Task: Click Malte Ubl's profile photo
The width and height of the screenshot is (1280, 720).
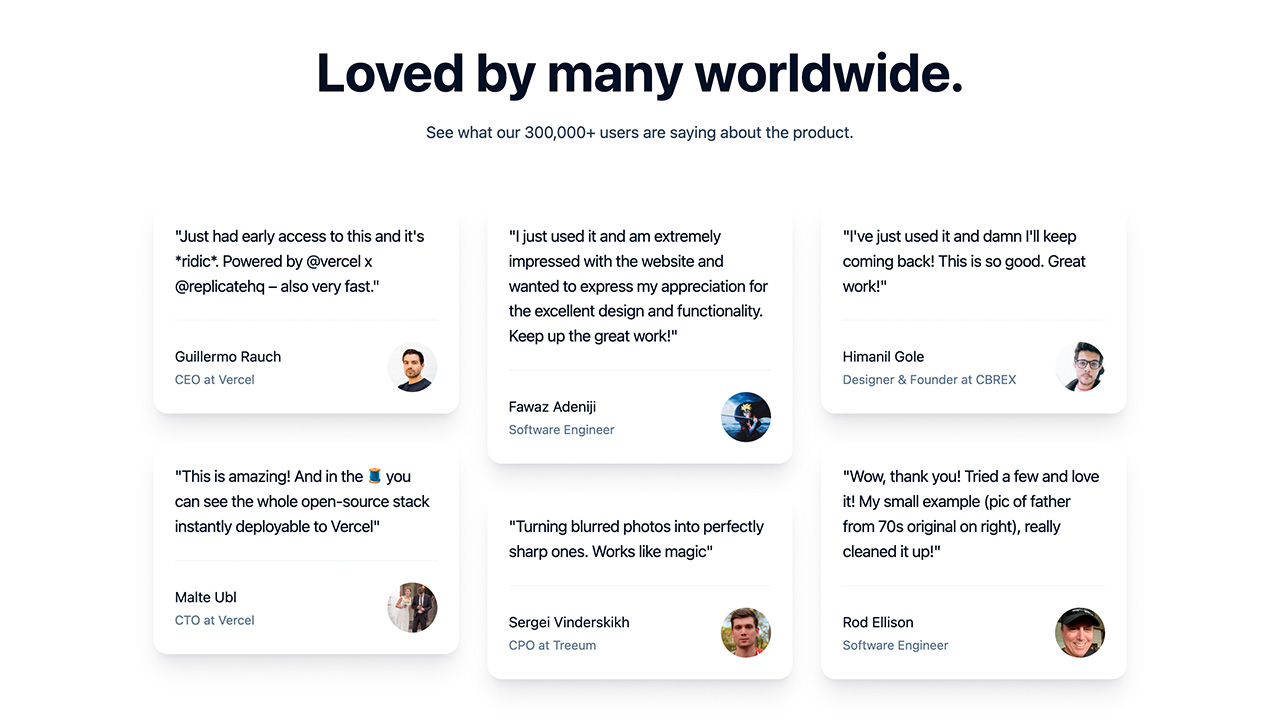Action: [x=412, y=608]
